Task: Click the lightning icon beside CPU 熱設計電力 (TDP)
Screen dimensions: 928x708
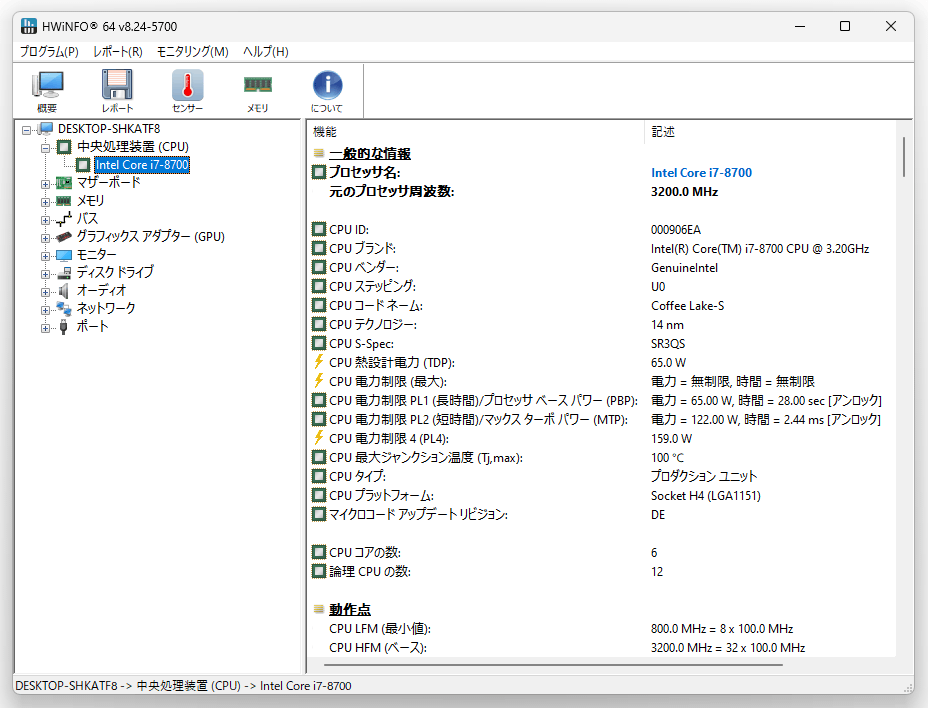Action: [319, 362]
